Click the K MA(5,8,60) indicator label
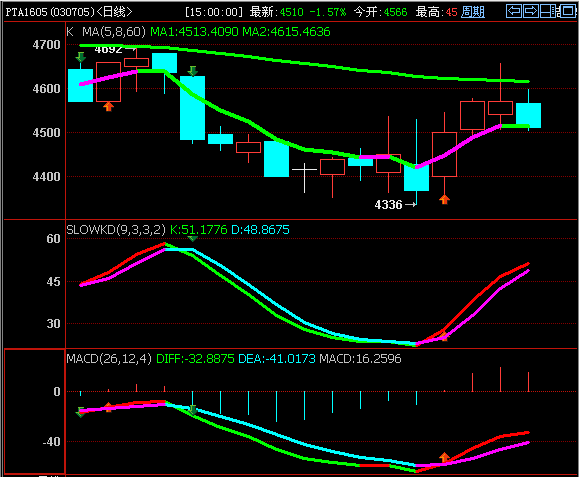This screenshot has width=579, height=477. pos(106,32)
